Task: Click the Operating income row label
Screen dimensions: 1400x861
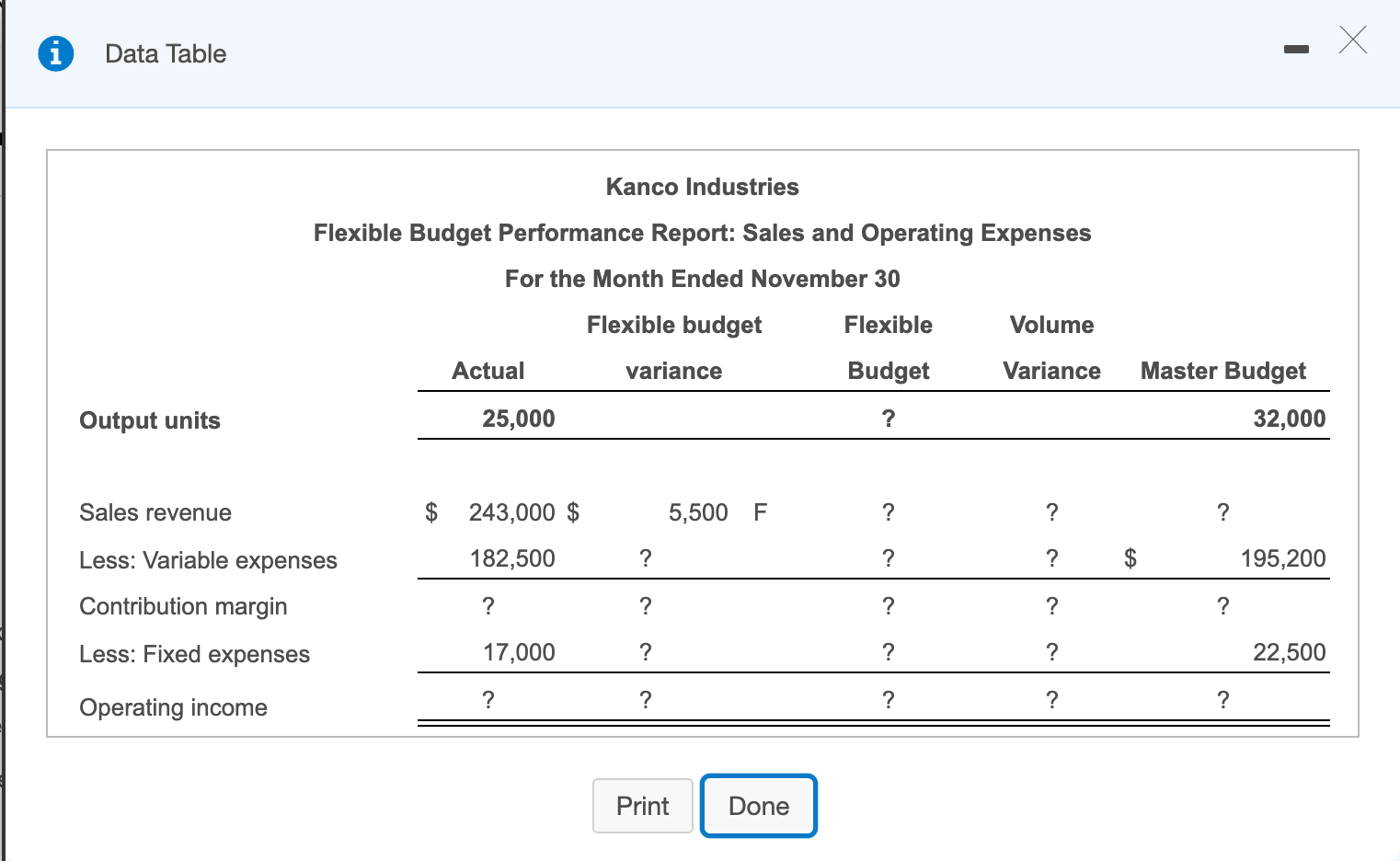Action: [x=173, y=707]
